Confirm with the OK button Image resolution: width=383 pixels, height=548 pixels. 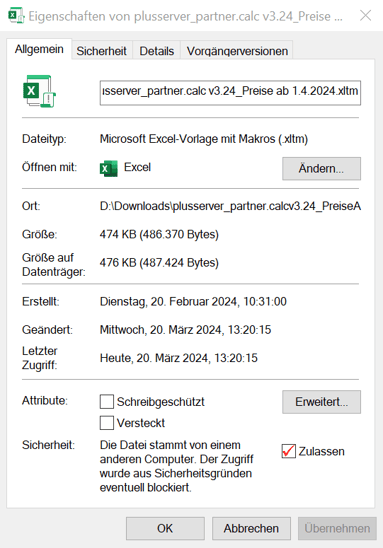(x=165, y=528)
